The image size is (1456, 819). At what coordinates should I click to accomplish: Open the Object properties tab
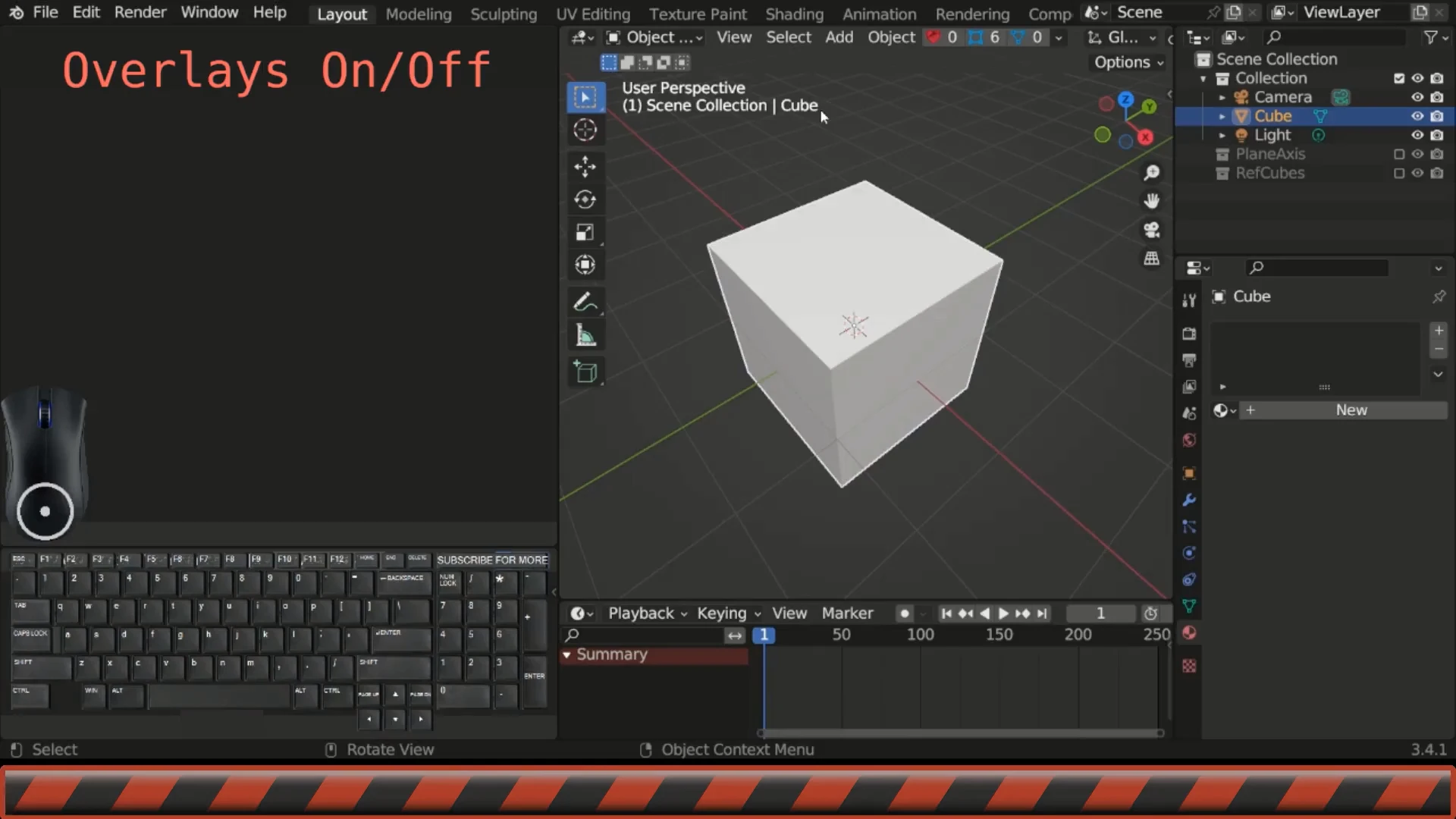tap(1189, 473)
